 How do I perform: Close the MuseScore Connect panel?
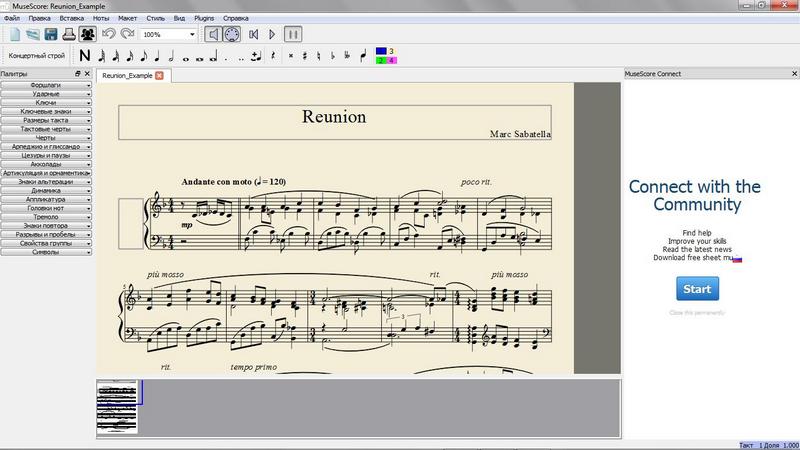[794, 74]
